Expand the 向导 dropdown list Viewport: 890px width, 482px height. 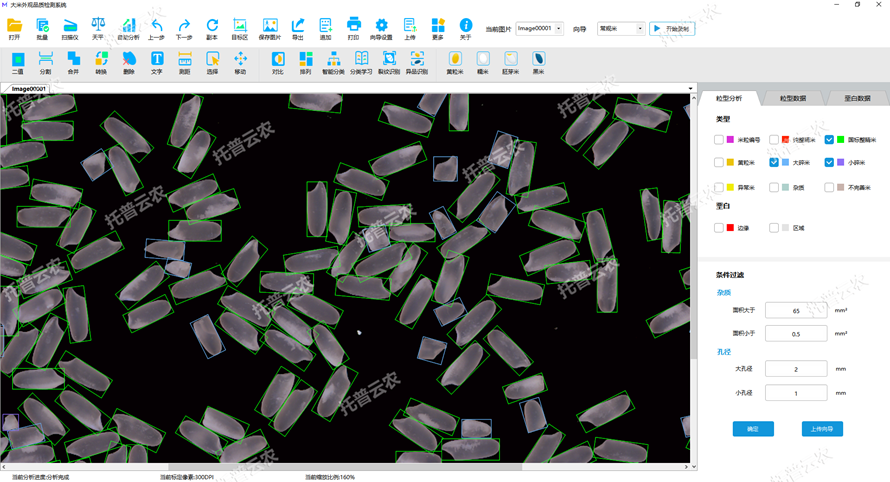tap(640, 29)
